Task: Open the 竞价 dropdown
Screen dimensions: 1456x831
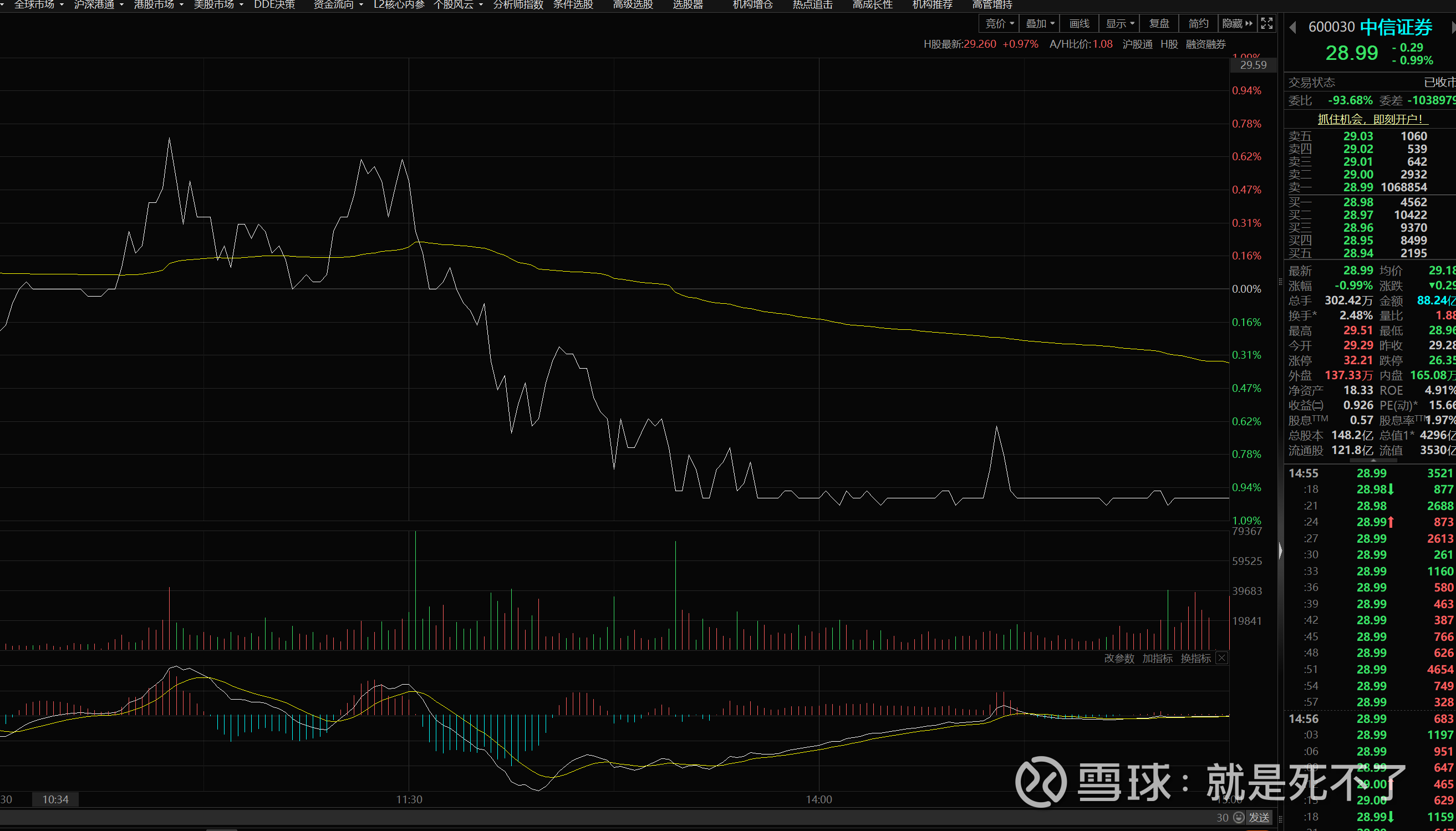Action: coord(999,23)
